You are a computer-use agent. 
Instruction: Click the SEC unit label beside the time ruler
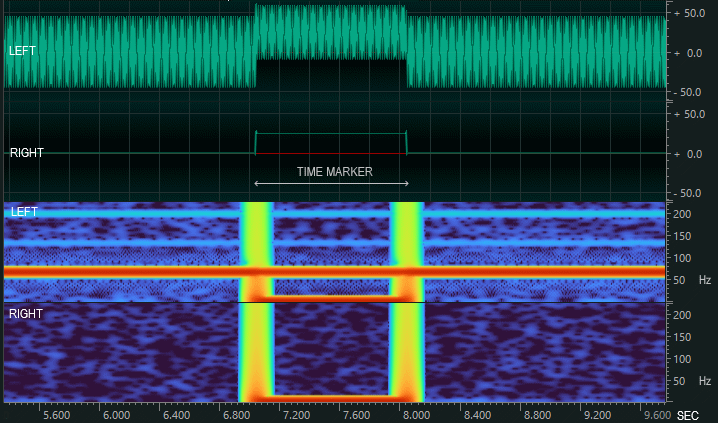[x=687, y=414]
